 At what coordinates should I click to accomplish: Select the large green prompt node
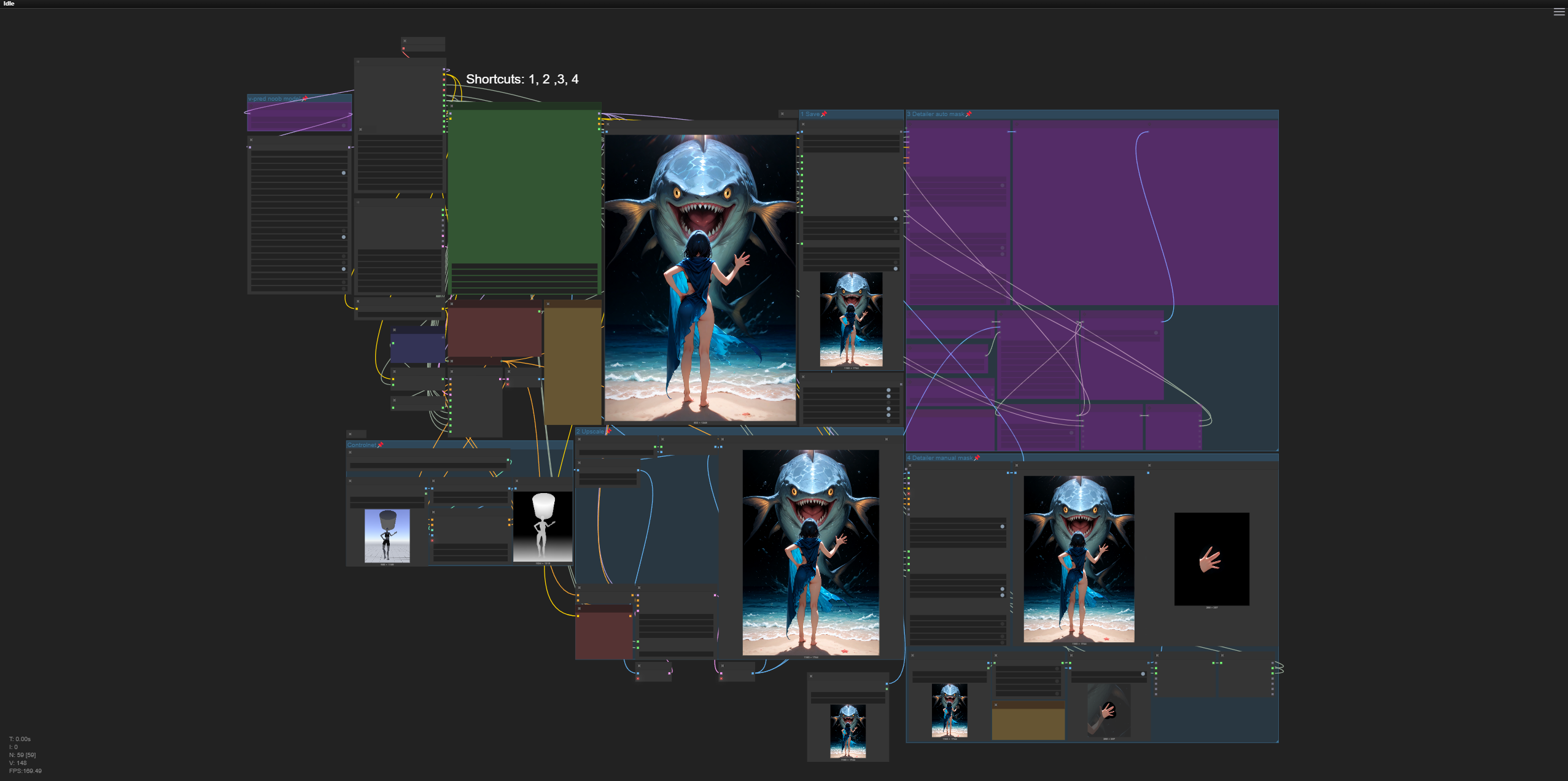[524, 198]
